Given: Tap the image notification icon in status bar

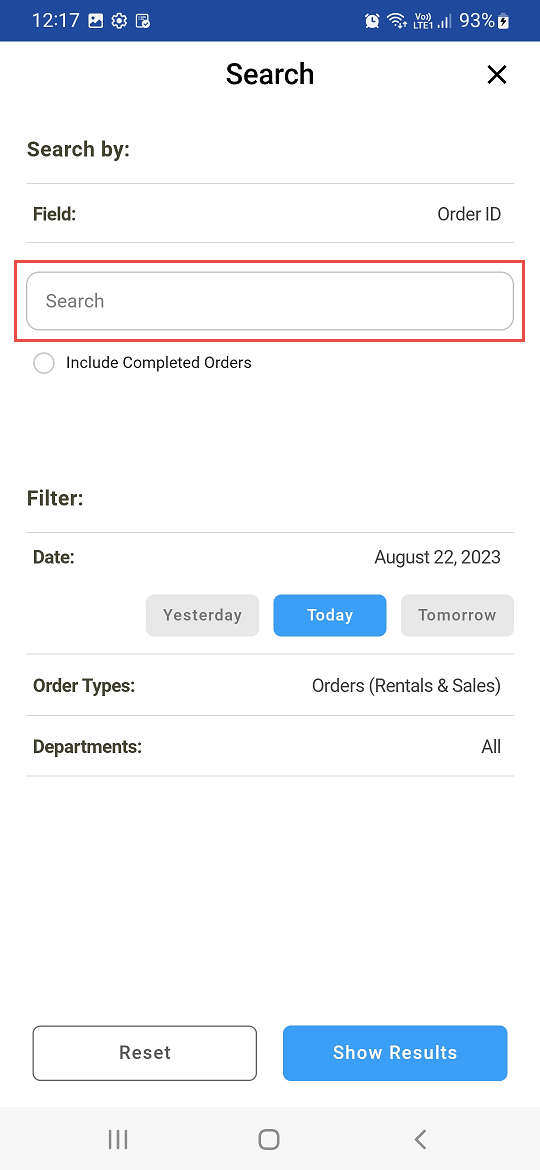Looking at the screenshot, I should pos(95,21).
